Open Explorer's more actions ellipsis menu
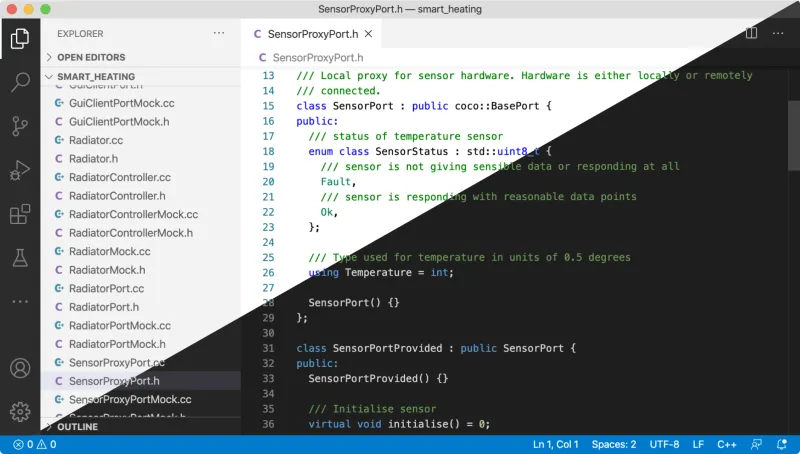The image size is (800, 454). [219, 33]
